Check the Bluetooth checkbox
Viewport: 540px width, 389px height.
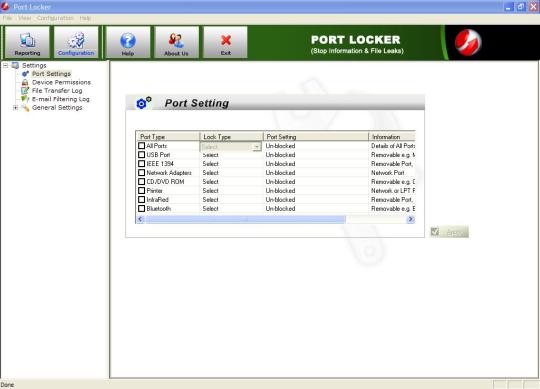click(x=142, y=208)
